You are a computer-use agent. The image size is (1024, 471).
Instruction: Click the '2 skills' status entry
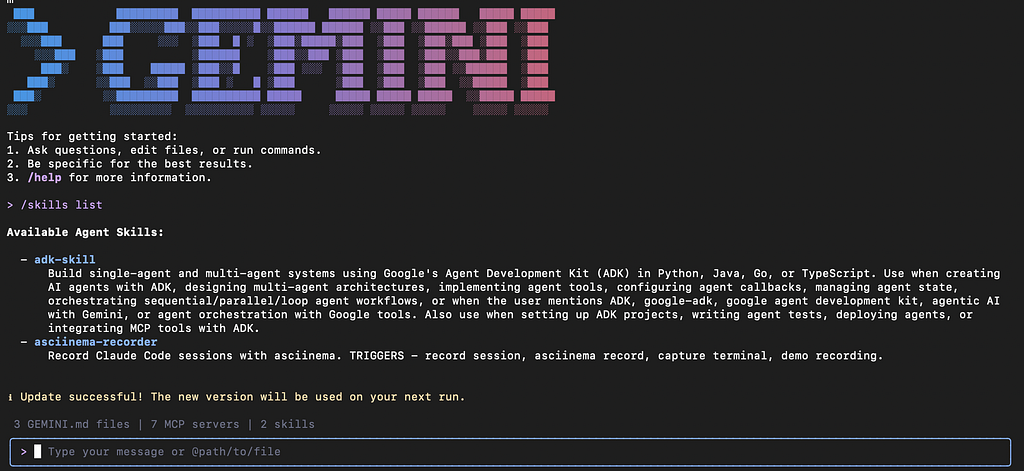tap(287, 425)
